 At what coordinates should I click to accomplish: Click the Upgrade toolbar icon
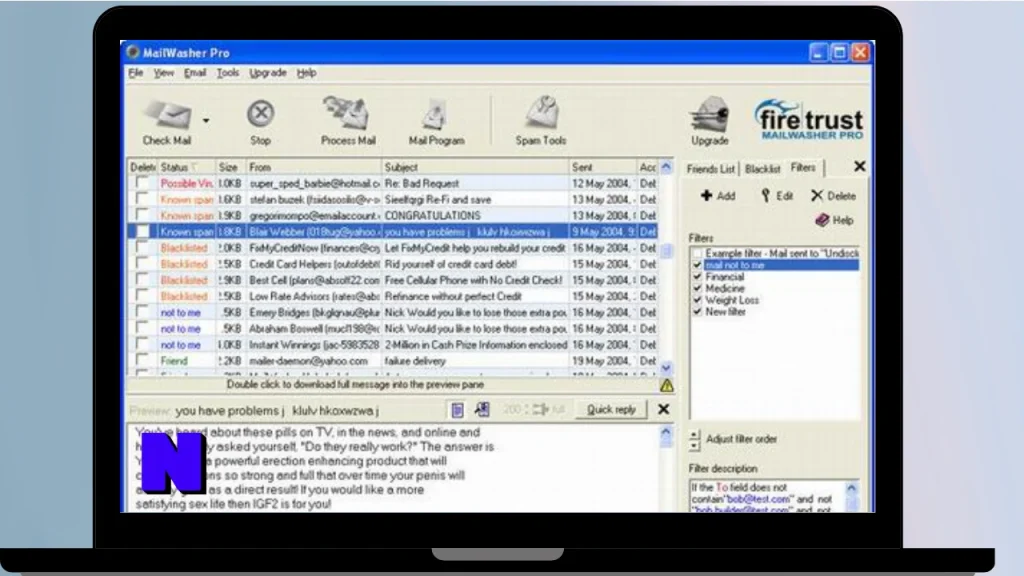pyautogui.click(x=710, y=115)
